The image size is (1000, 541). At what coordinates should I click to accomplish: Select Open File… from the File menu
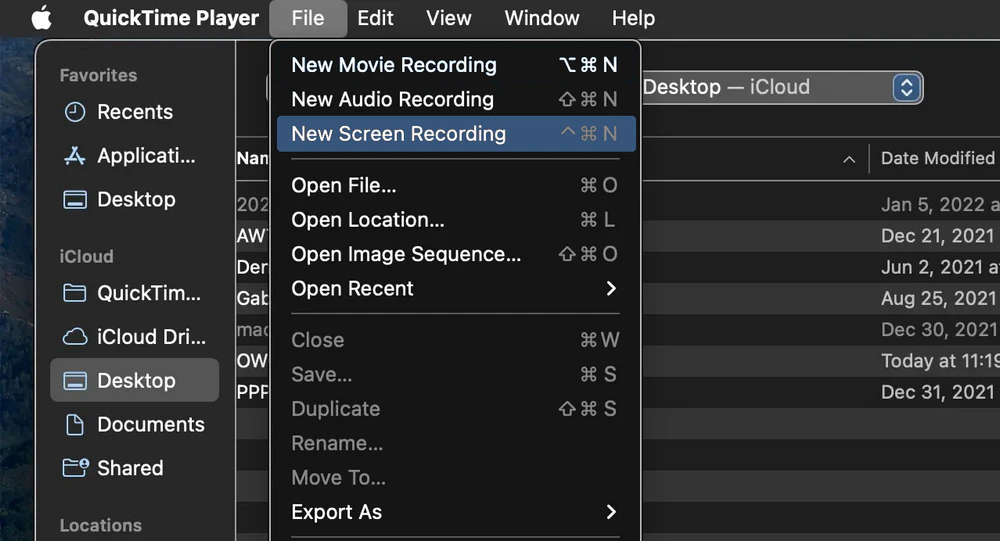[x=456, y=185]
